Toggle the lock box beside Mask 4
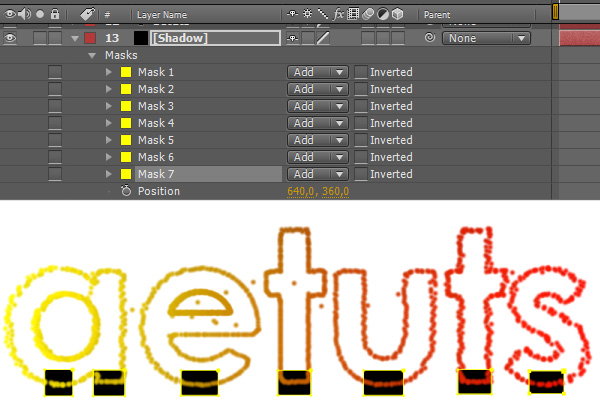 pyautogui.click(x=55, y=123)
